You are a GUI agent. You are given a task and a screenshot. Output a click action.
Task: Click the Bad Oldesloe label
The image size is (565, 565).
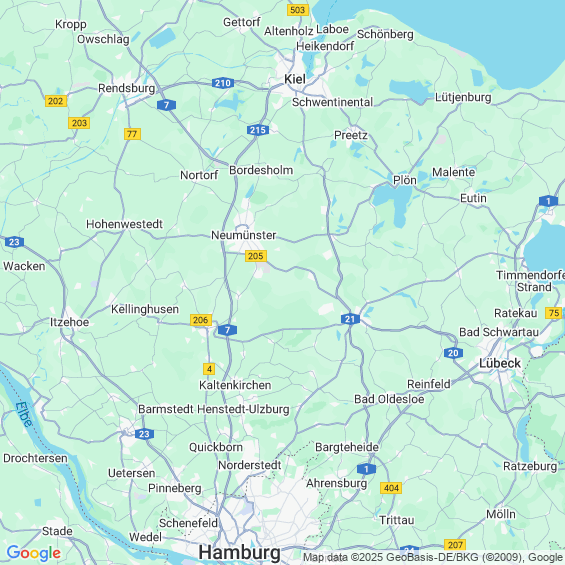pyautogui.click(x=389, y=399)
